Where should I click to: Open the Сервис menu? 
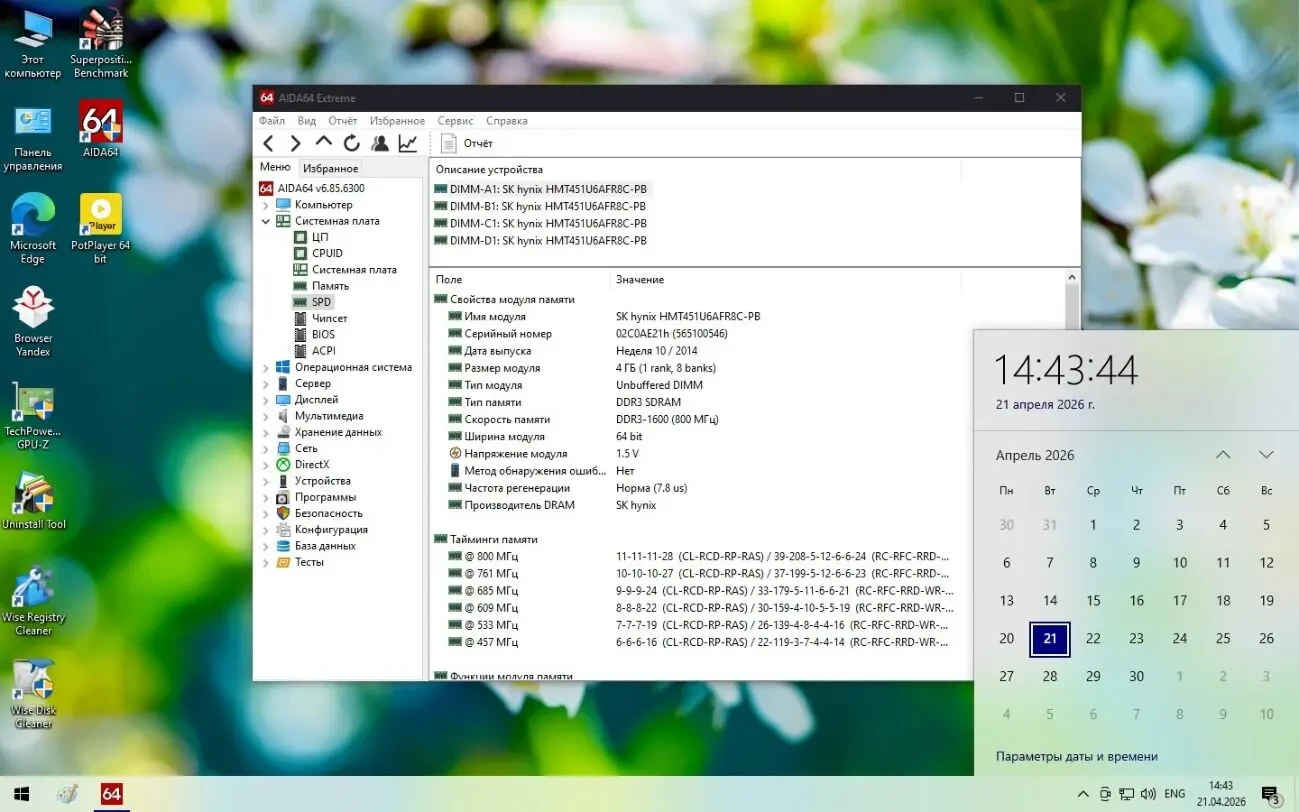(455, 121)
